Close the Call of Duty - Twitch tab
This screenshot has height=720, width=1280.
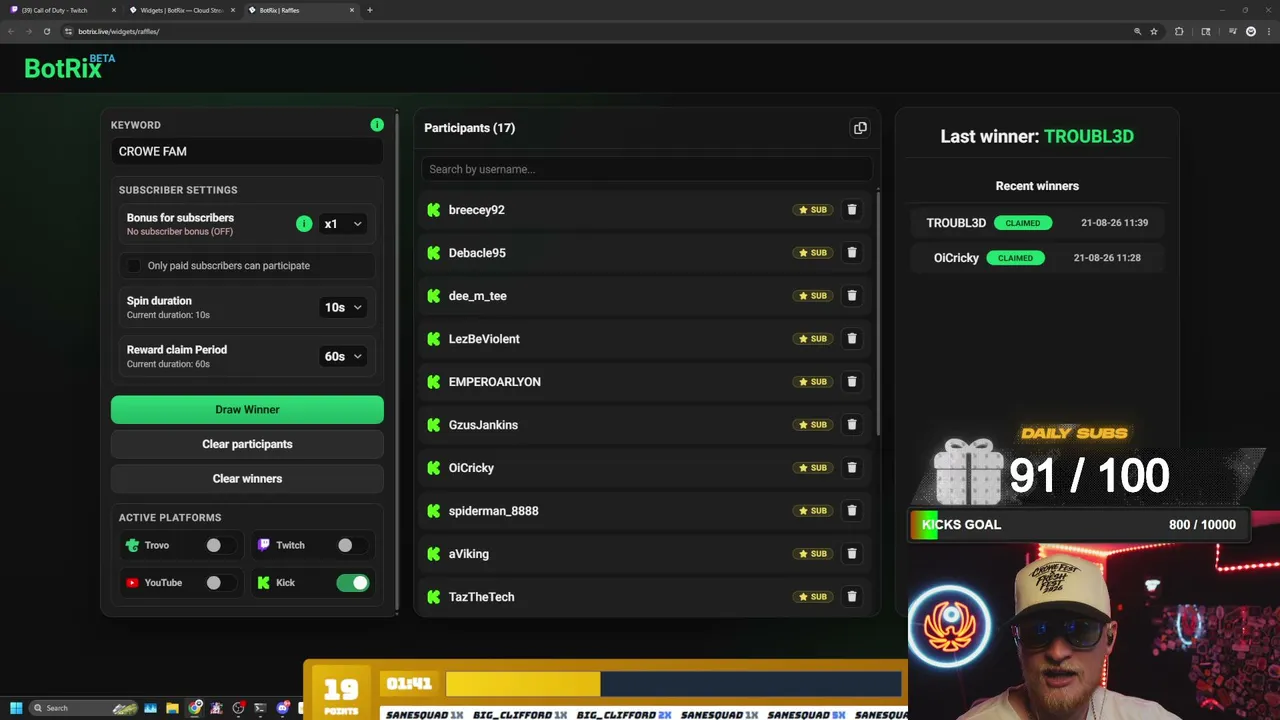pyautogui.click(x=114, y=10)
